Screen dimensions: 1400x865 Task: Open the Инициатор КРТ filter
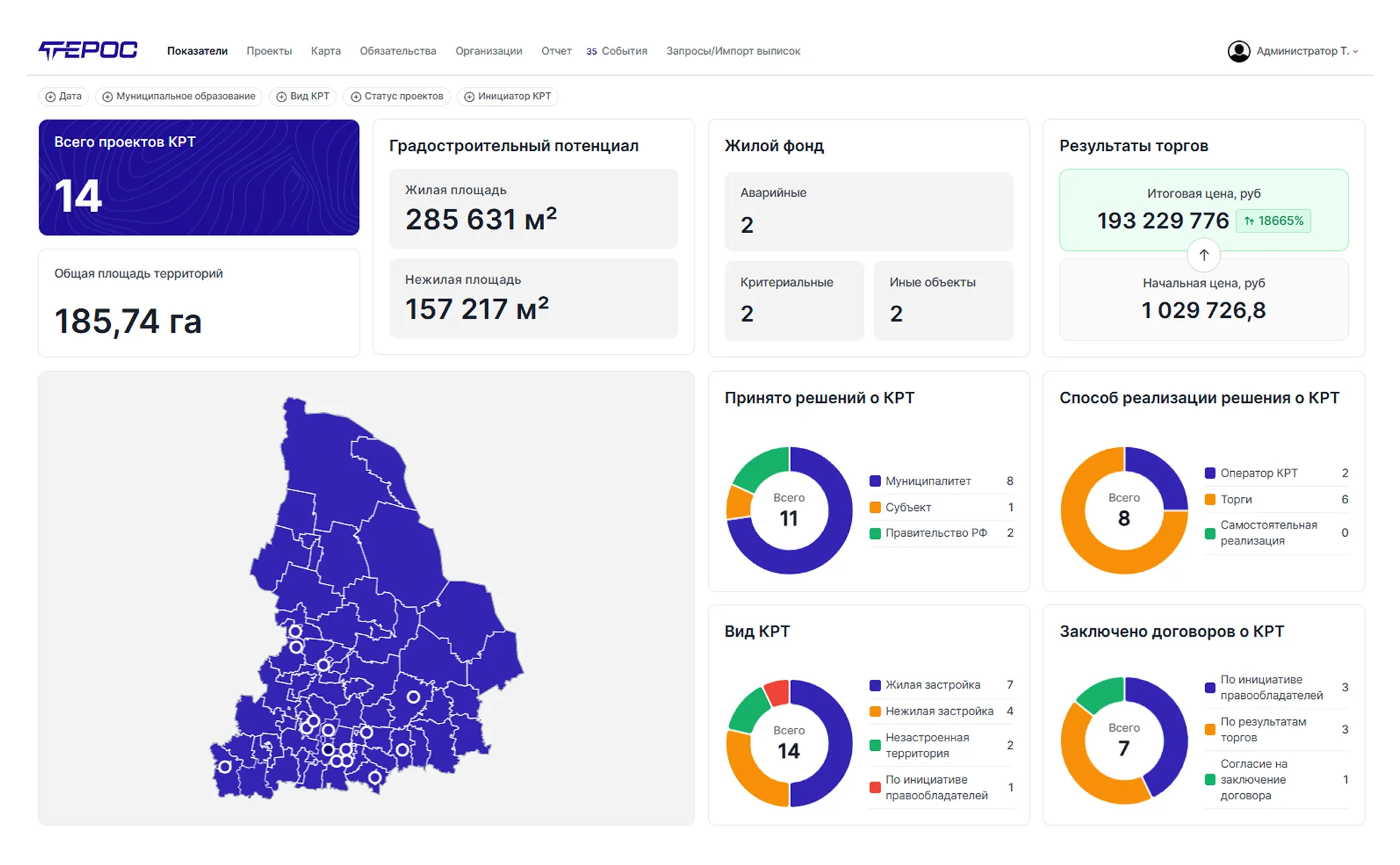point(507,96)
